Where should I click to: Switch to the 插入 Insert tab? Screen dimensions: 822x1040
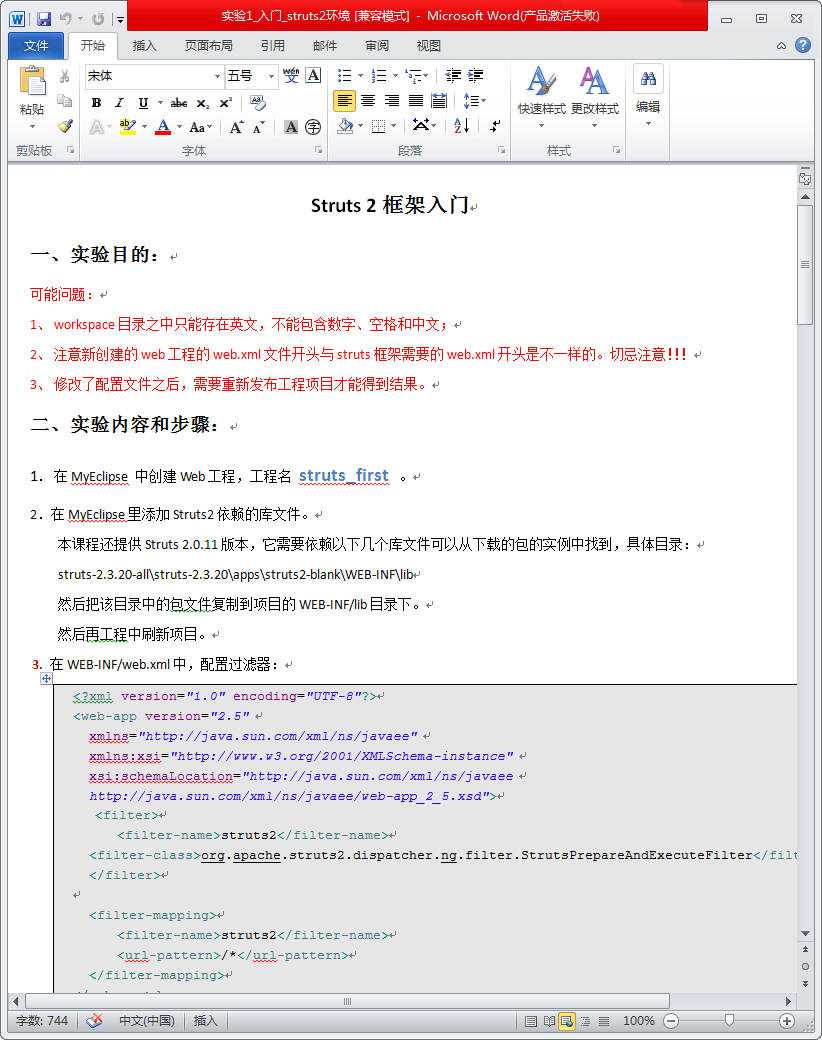pos(144,45)
